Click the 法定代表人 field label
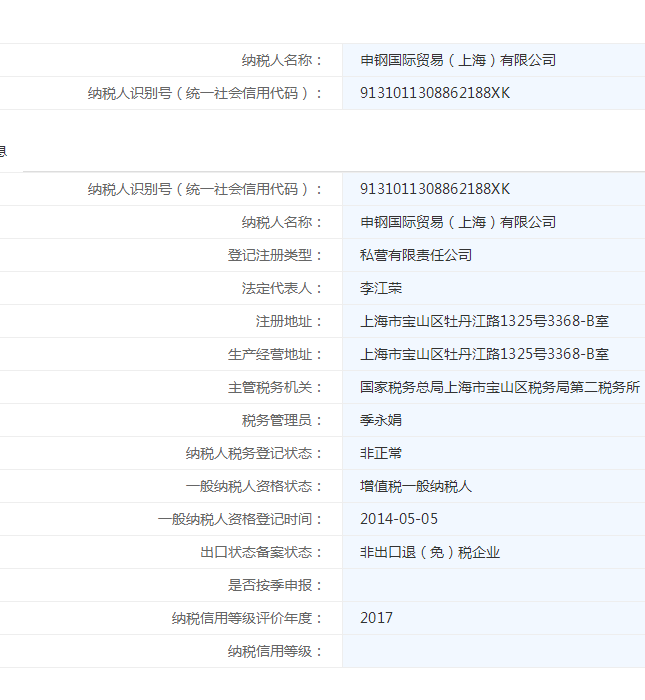The width and height of the screenshot is (645, 700). tap(282, 288)
